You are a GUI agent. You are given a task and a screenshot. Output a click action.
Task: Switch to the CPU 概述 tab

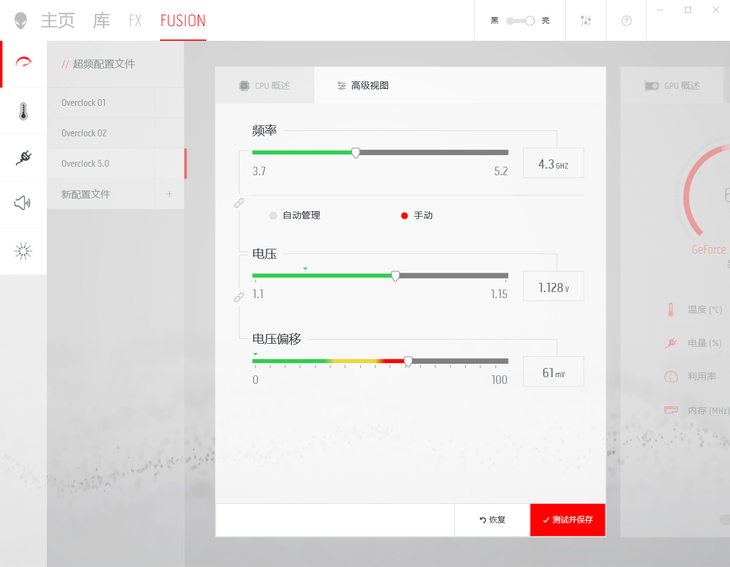[264, 86]
